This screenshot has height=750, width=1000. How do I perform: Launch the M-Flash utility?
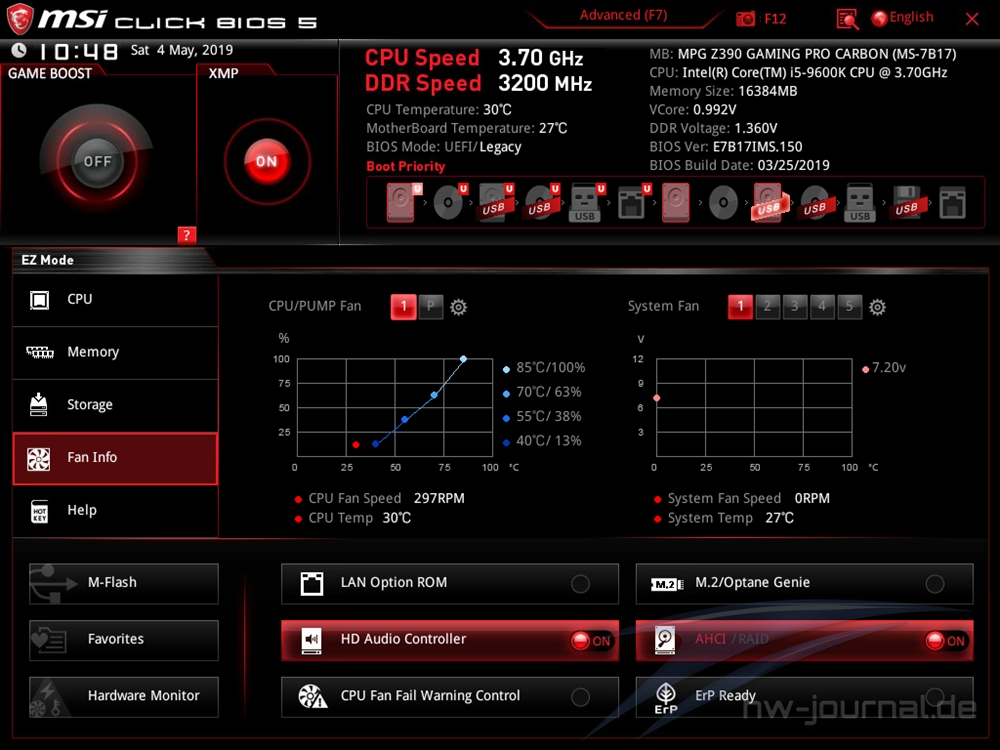tap(124, 583)
